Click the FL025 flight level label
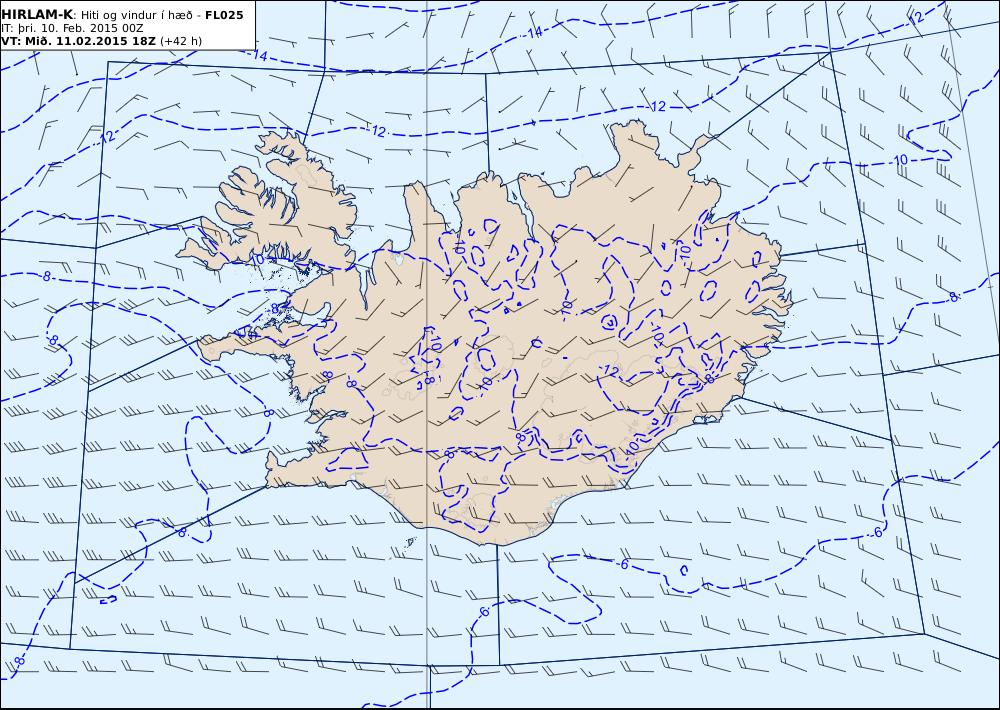Screen dimensions: 1000x710 click(x=224, y=15)
